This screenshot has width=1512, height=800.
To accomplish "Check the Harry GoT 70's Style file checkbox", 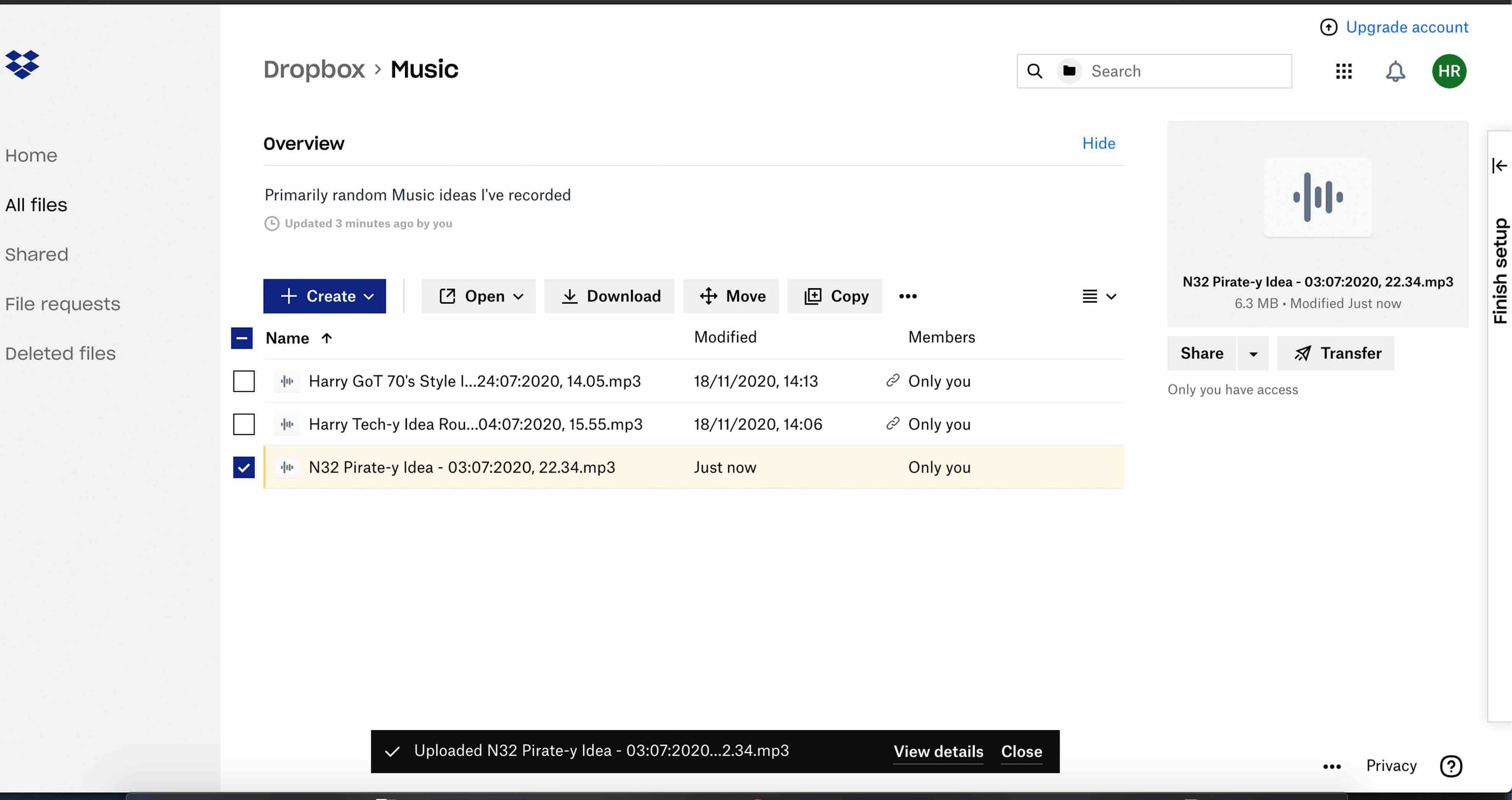I will (x=243, y=381).
